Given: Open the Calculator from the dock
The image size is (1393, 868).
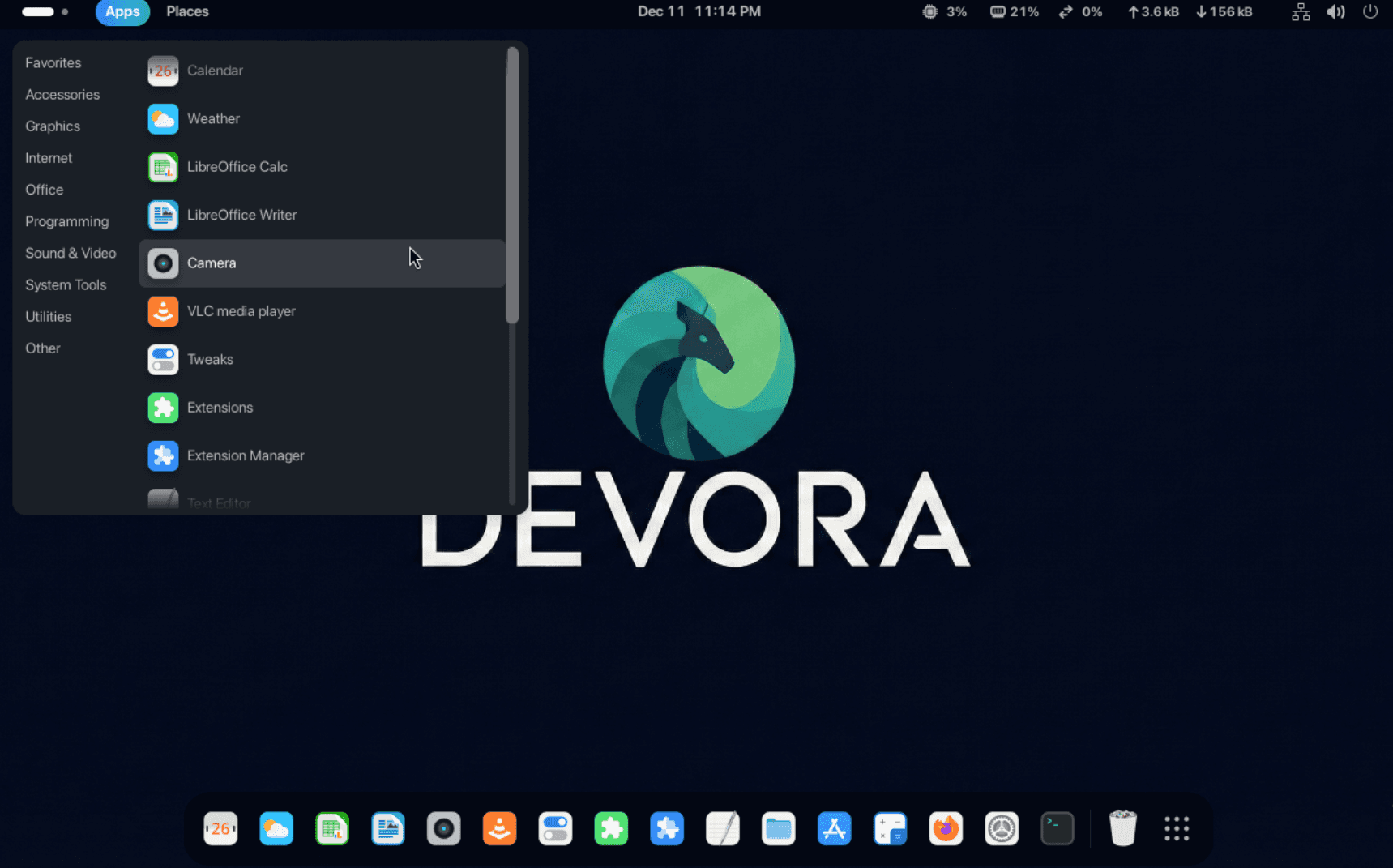Looking at the screenshot, I should 890,828.
